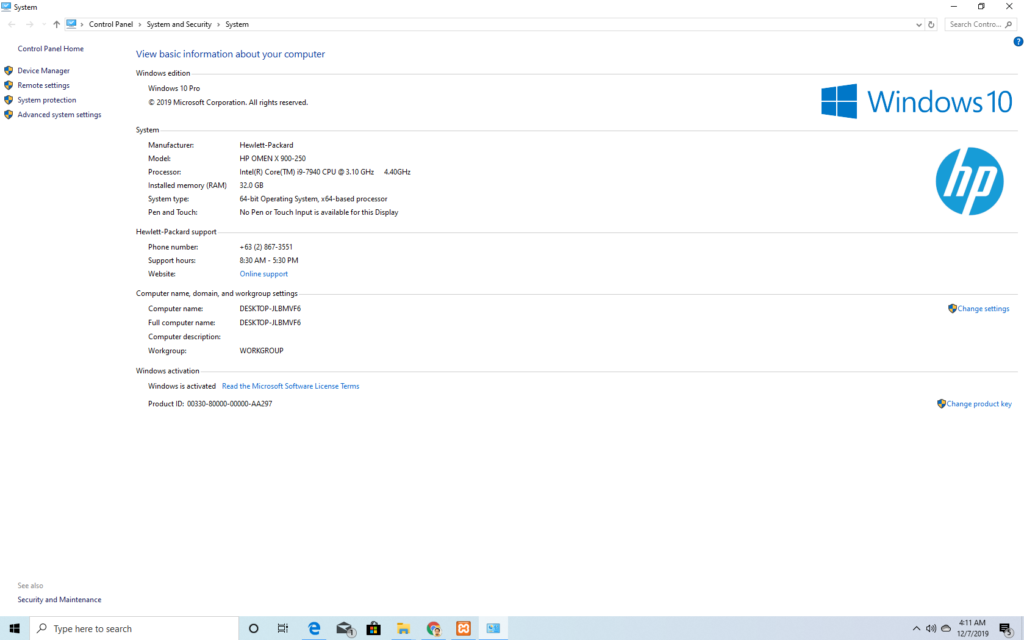Open the Windows Start menu

(14, 628)
